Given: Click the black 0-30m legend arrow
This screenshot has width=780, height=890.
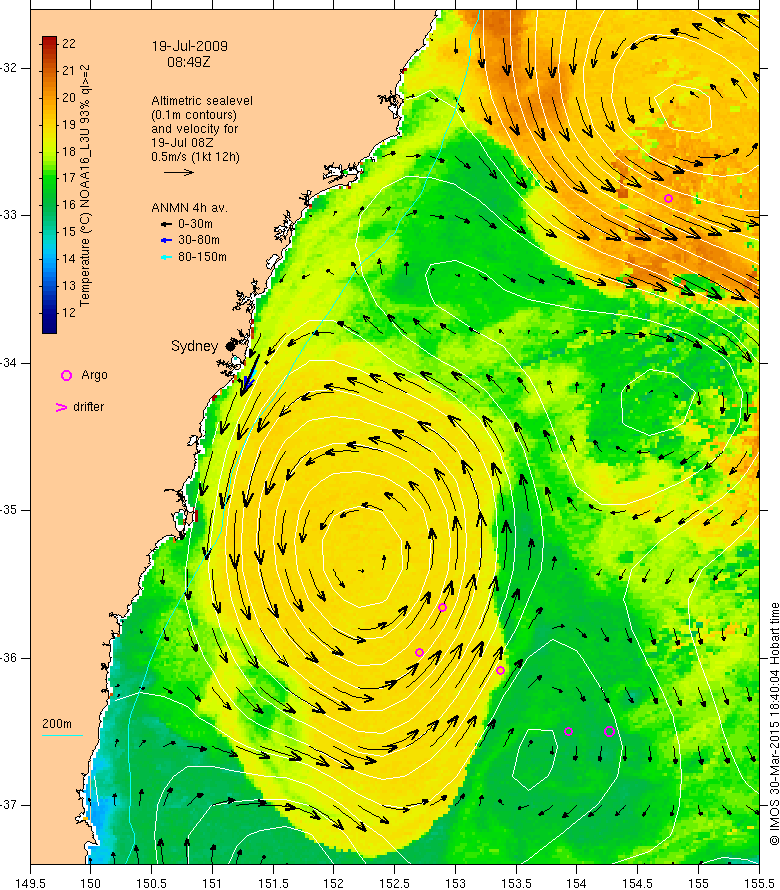Looking at the screenshot, I should click(x=166, y=224).
